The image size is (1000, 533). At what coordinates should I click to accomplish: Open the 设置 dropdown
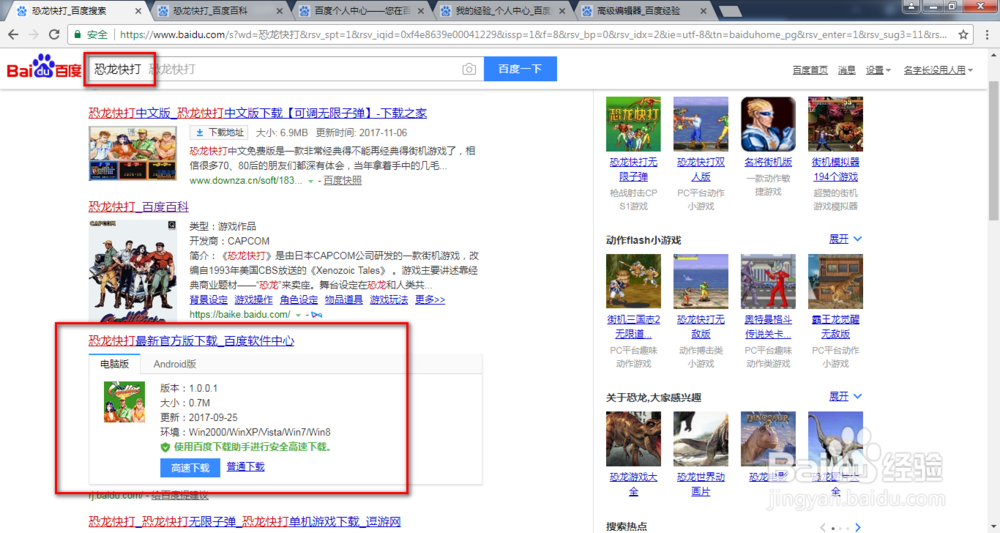[x=878, y=70]
